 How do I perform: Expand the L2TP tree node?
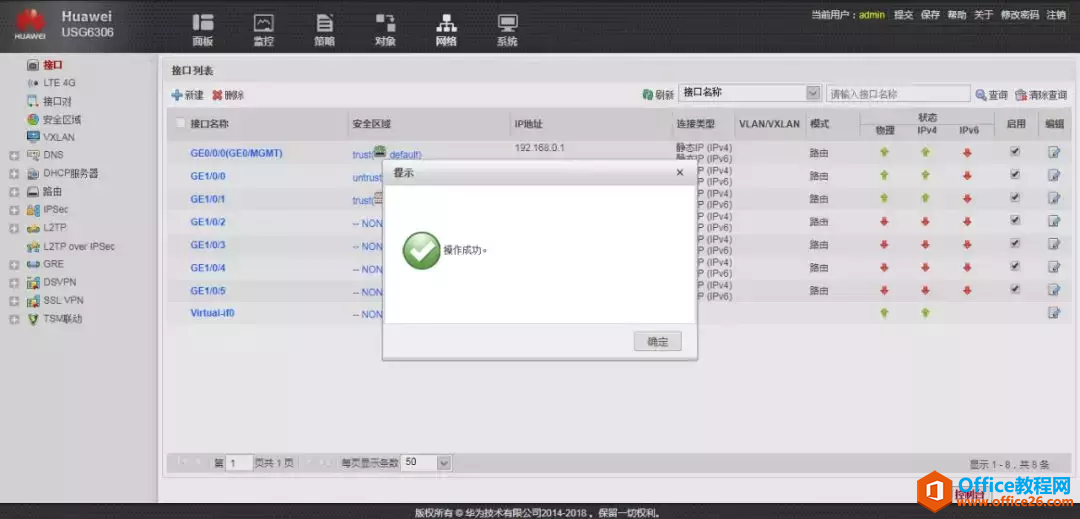(x=14, y=229)
